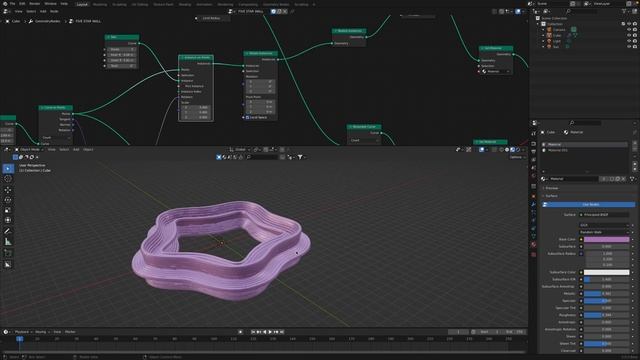Viewport: 640px width, 360px height.
Task: Expand the Collection in the outliner
Action: click(538, 24)
